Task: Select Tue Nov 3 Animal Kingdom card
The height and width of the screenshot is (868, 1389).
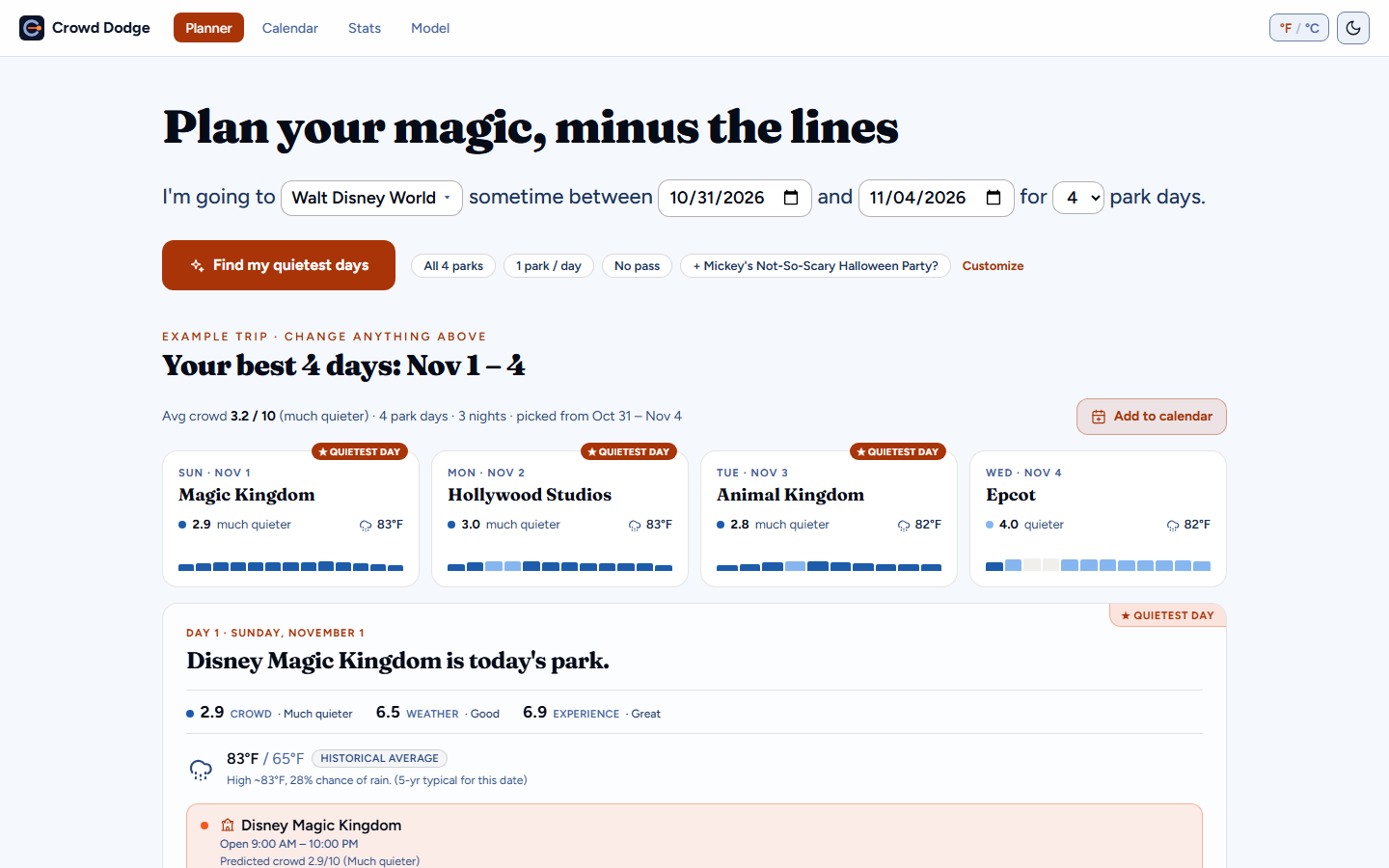Action: tap(829, 519)
